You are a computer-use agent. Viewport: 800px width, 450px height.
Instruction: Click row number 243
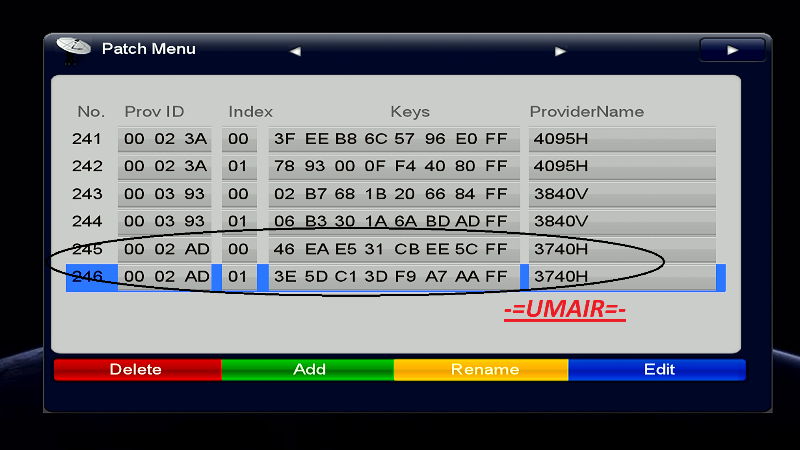[x=87, y=194]
